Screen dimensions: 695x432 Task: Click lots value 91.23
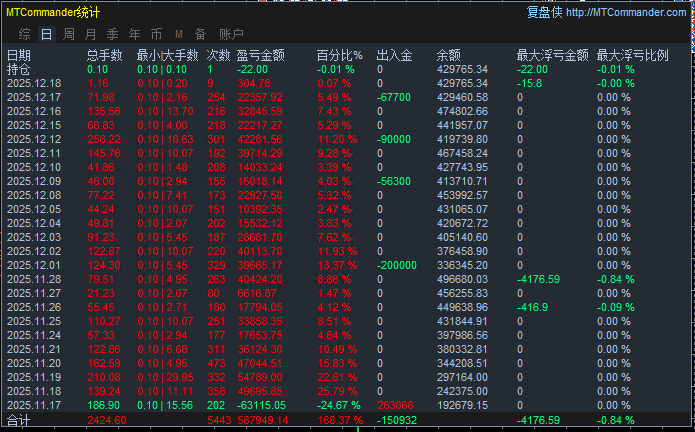point(101,237)
